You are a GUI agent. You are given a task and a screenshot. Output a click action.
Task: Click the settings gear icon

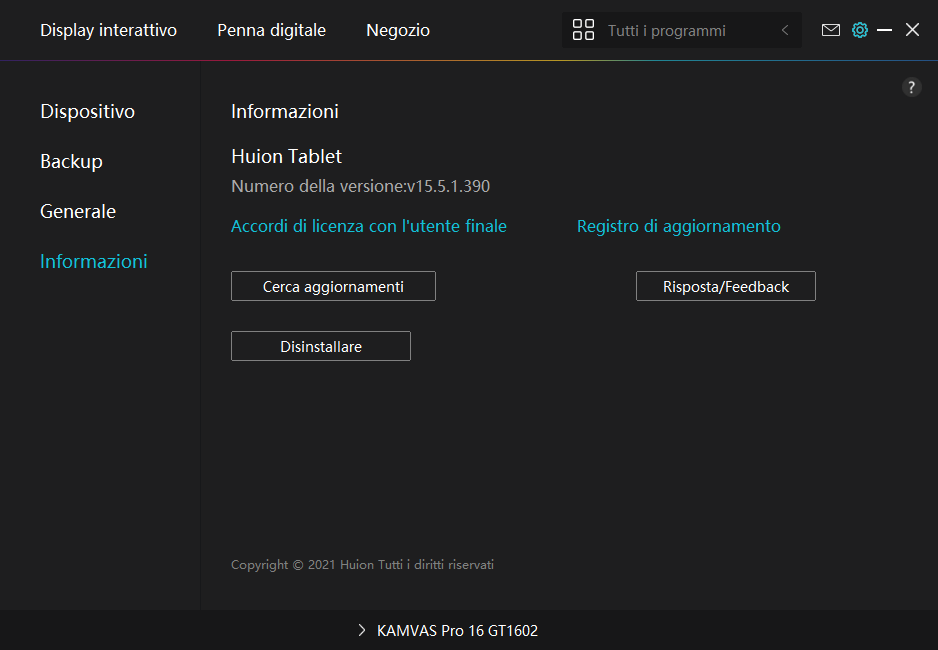pyautogui.click(x=859, y=30)
